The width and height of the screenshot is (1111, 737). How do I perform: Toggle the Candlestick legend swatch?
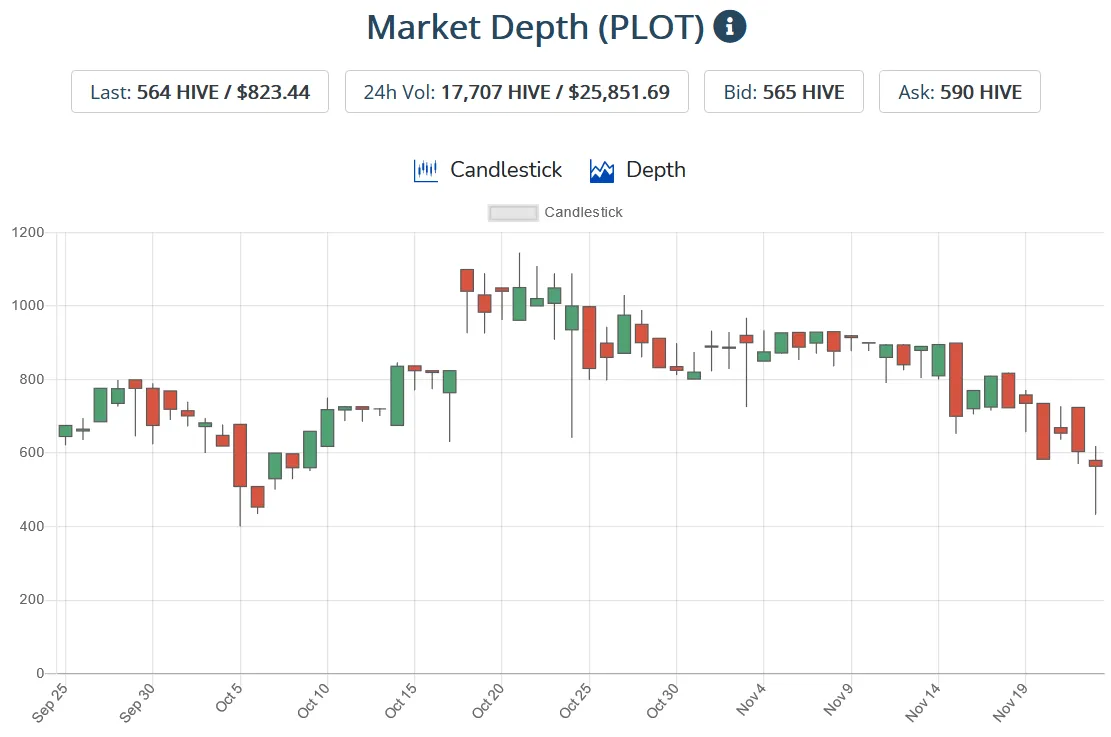click(513, 213)
